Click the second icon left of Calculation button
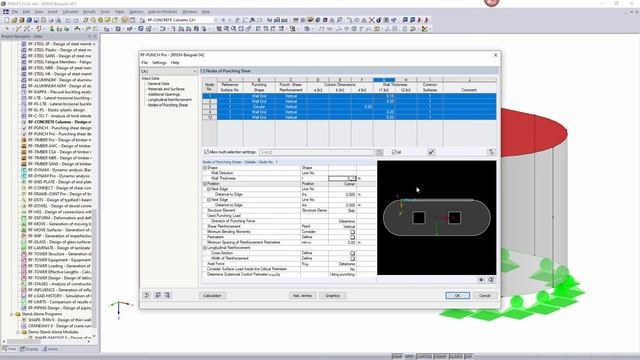Image resolution: width=640 pixels, height=360 pixels. tap(158, 295)
